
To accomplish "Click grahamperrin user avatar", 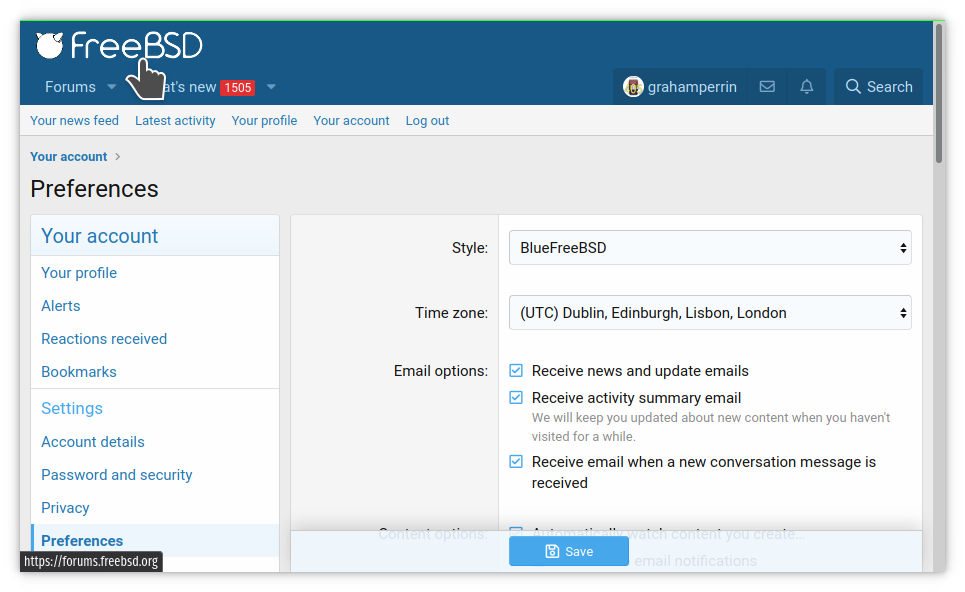I will [x=633, y=87].
